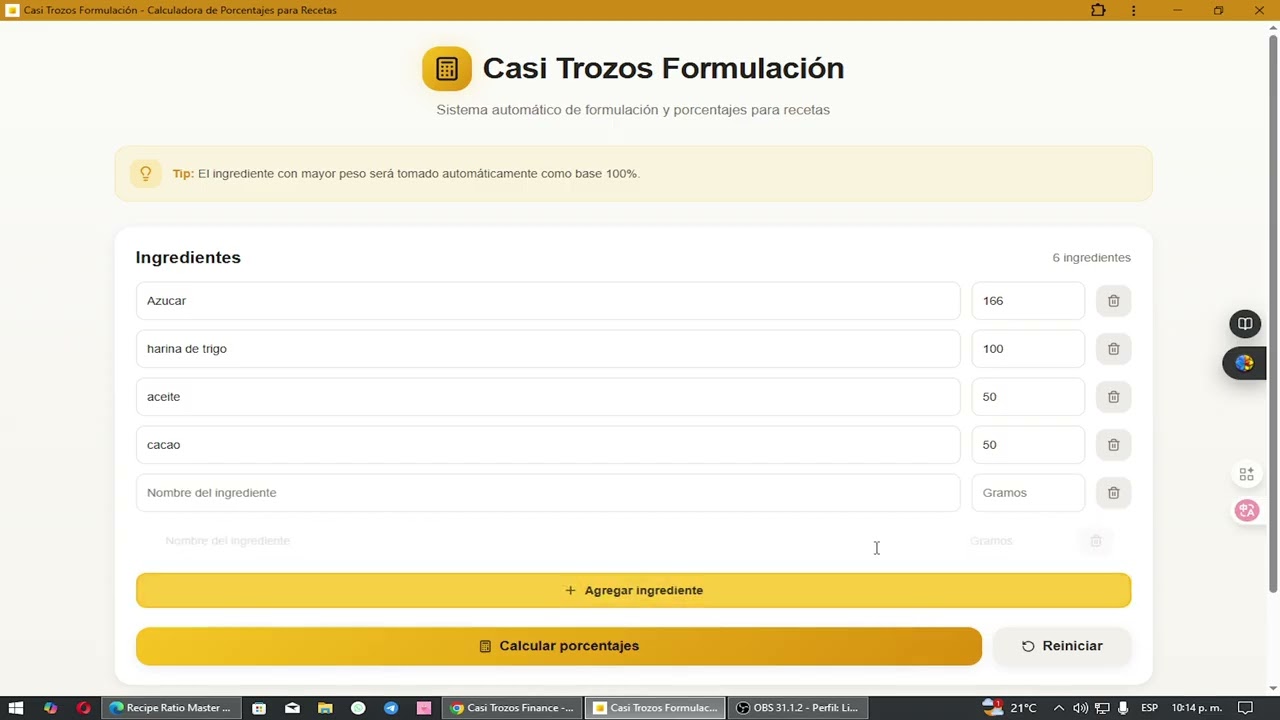The image size is (1280, 720).
Task: Open the Windows Start menu
Action: (16, 708)
